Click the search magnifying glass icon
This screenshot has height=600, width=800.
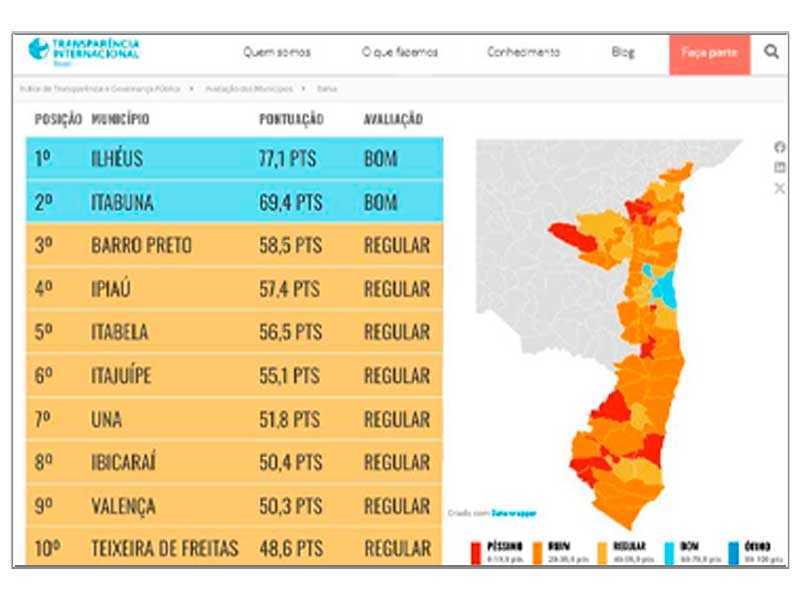(x=771, y=52)
